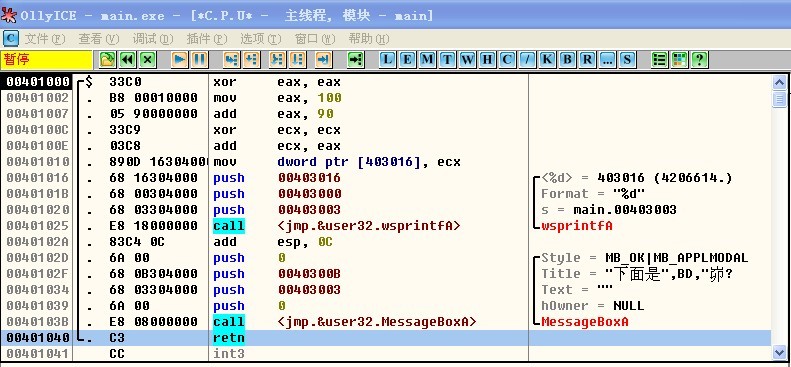
Task: Click the 'Format = "%d"' comment
Action: click(593, 194)
